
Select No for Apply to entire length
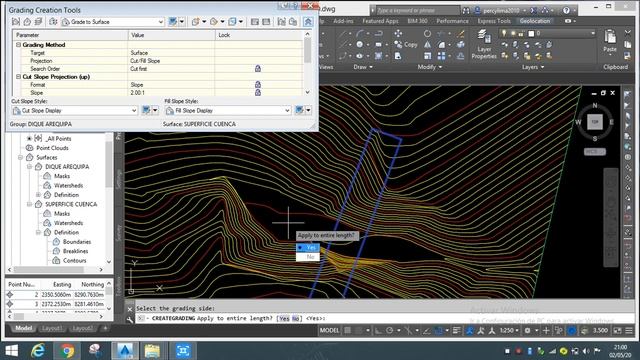point(308,257)
